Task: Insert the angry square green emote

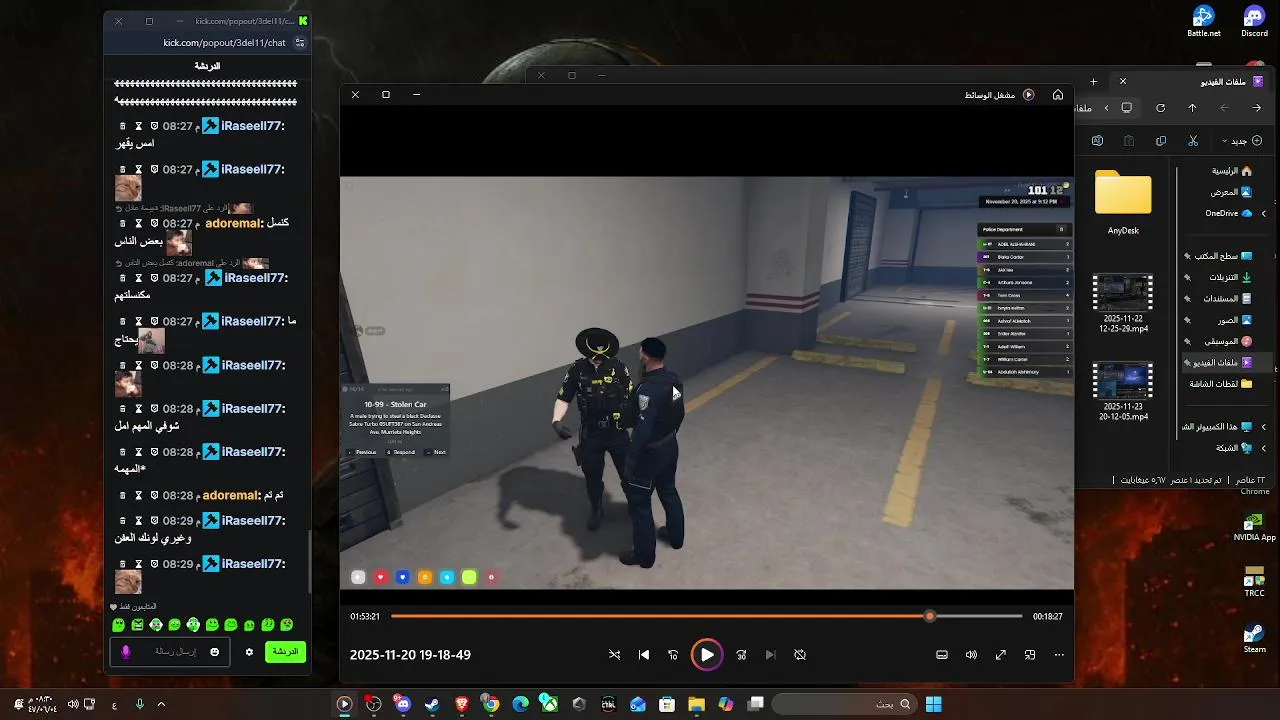Action: 137,625
